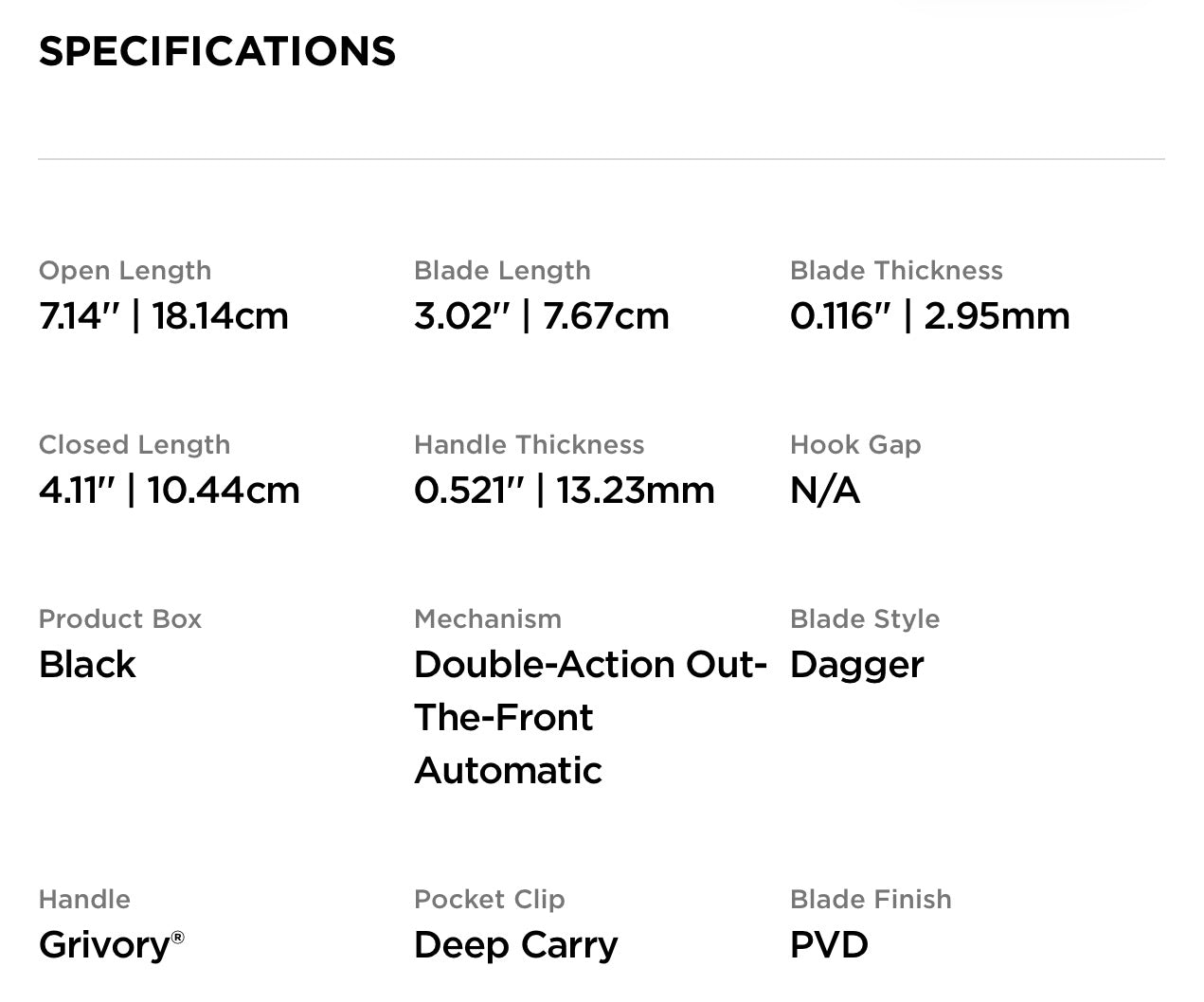Select the 0.116″ | 2.95mm value
Screen dimensions: 1204x1002
930,315
